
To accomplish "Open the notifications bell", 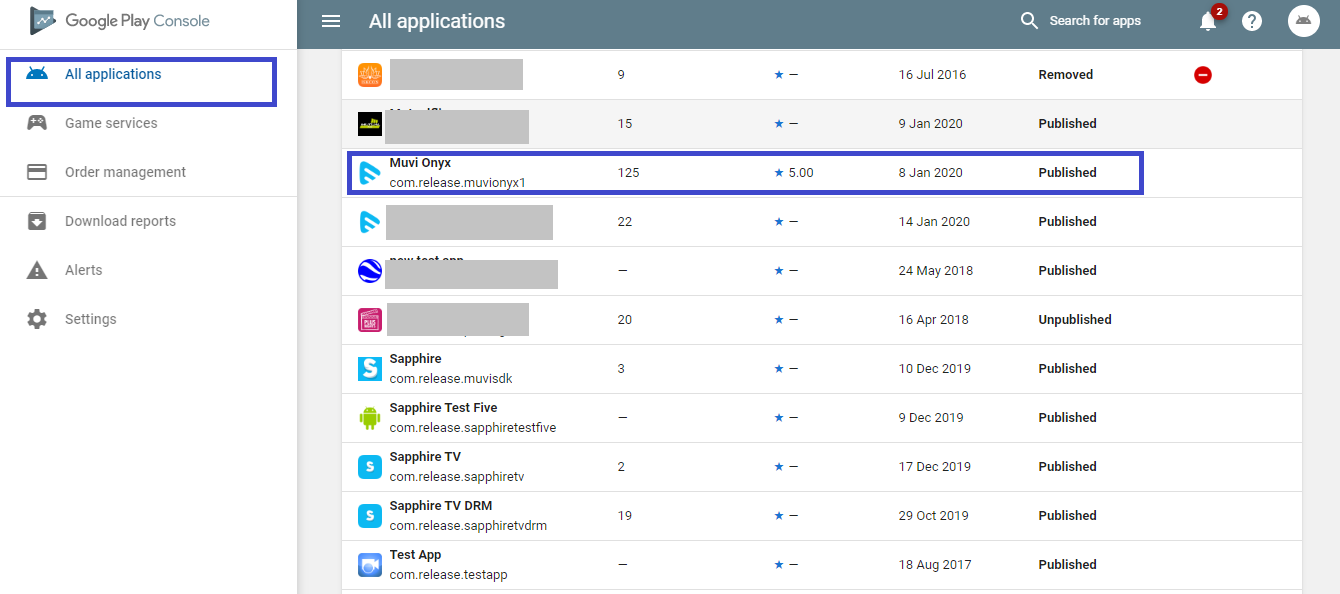I will (1209, 20).
